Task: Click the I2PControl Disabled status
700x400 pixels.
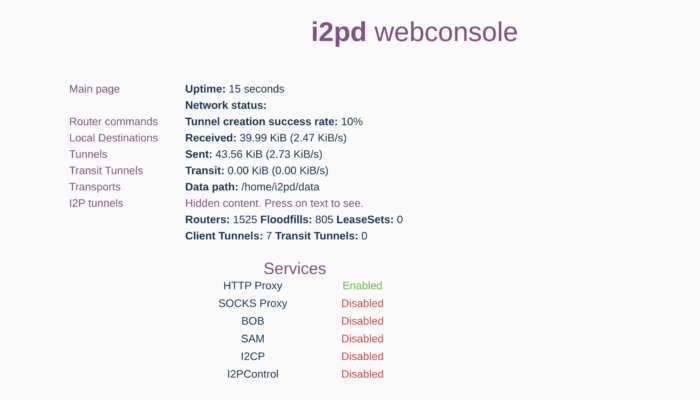Action: tap(362, 374)
